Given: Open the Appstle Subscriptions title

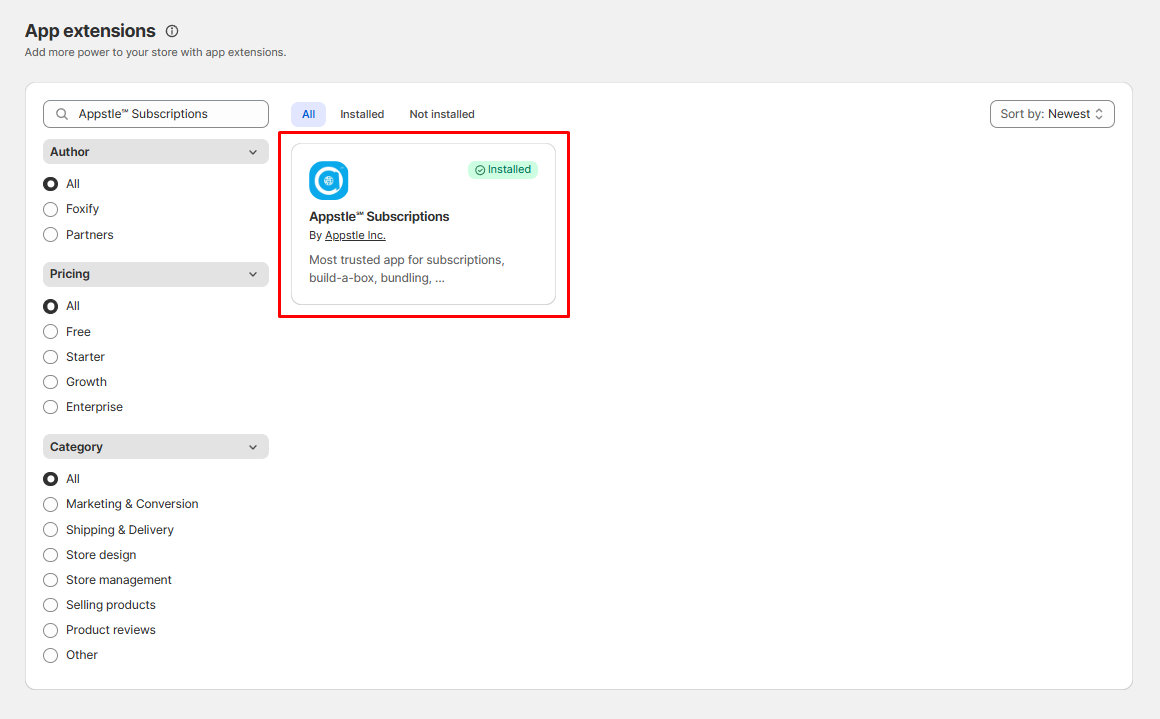Looking at the screenshot, I should pos(379,217).
